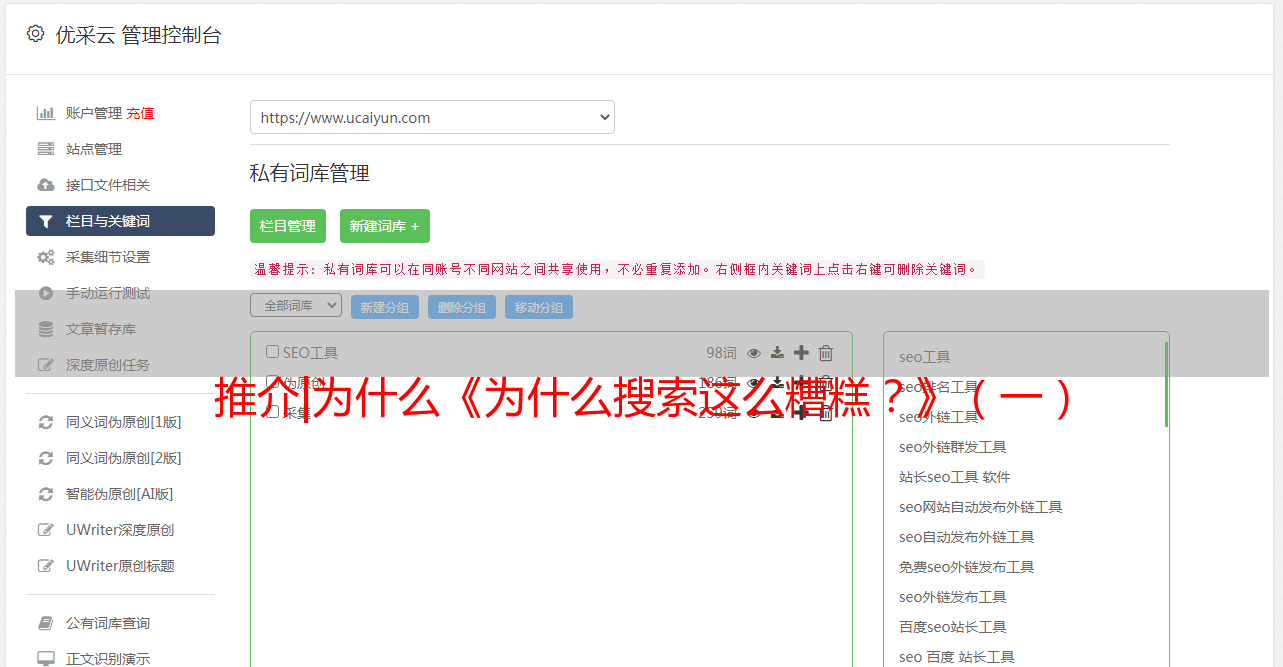
Task: Select the keyword seo外链群发工具
Action: (952, 447)
